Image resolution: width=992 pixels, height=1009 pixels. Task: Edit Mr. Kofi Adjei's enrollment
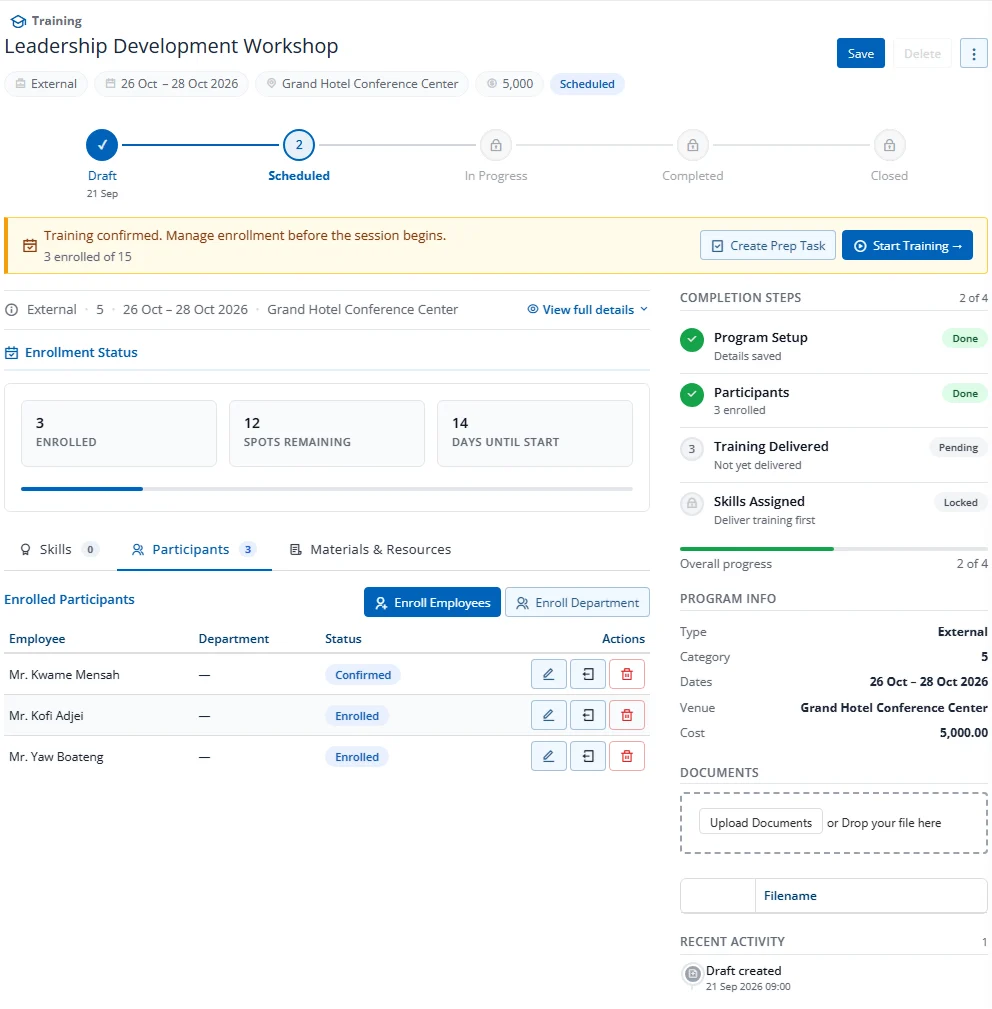549,716
